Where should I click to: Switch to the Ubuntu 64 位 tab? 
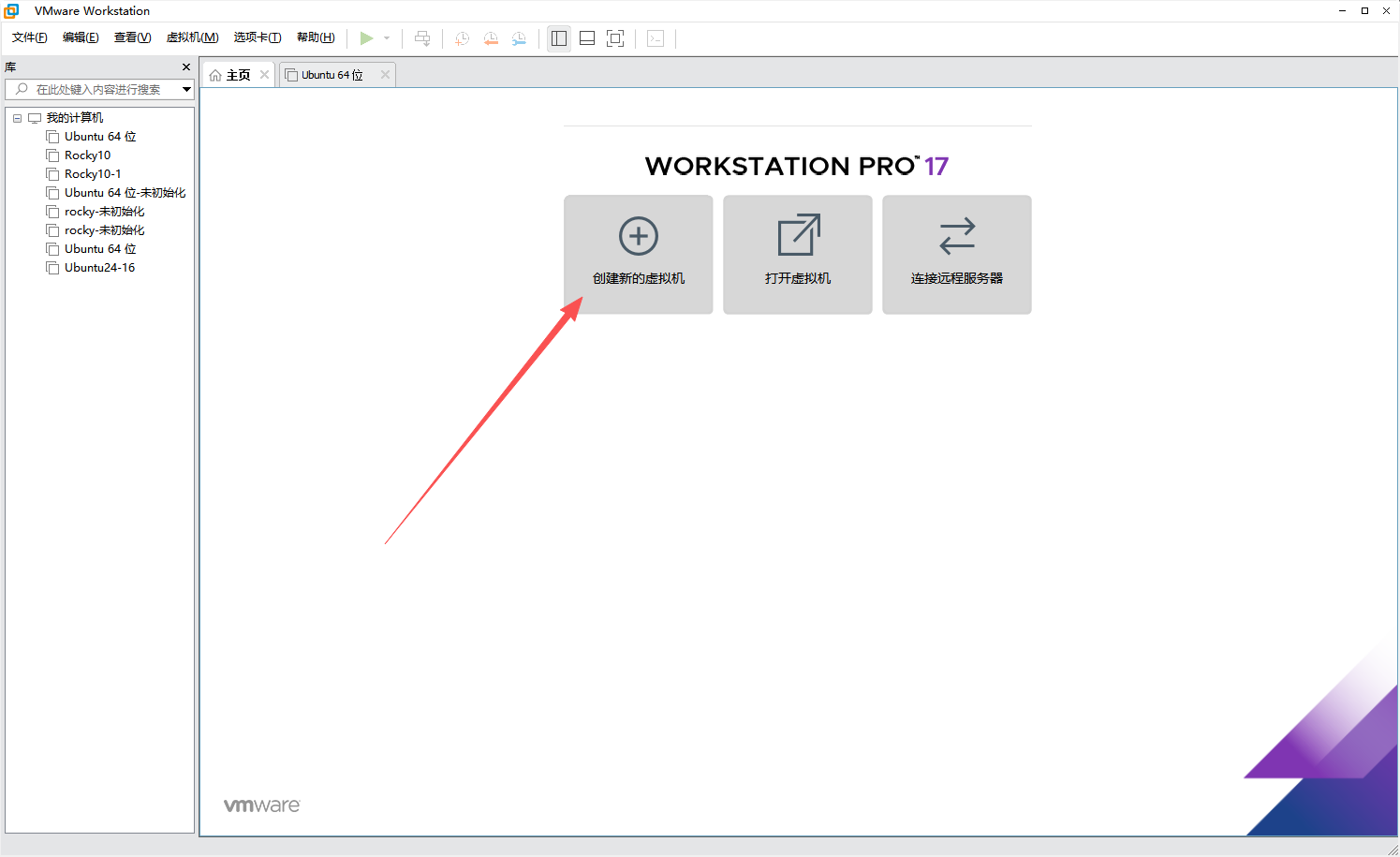coord(332,75)
